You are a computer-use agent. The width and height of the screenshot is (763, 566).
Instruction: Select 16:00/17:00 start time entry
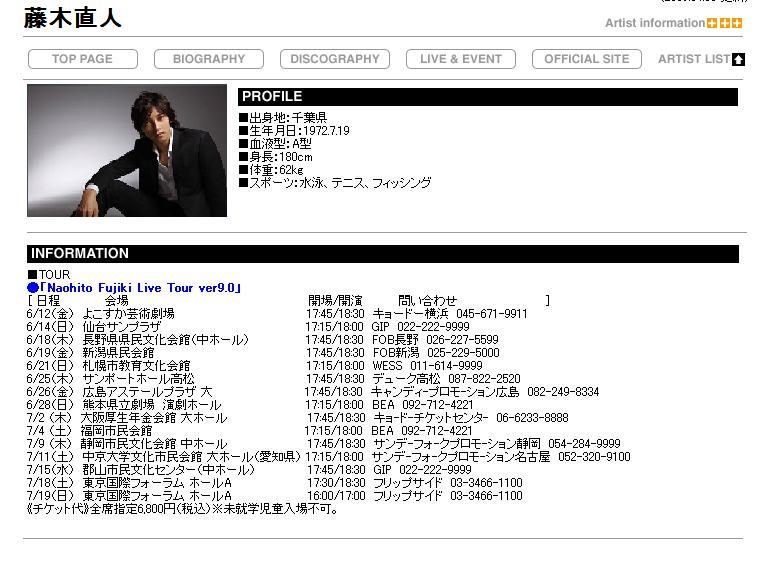[x=336, y=496]
